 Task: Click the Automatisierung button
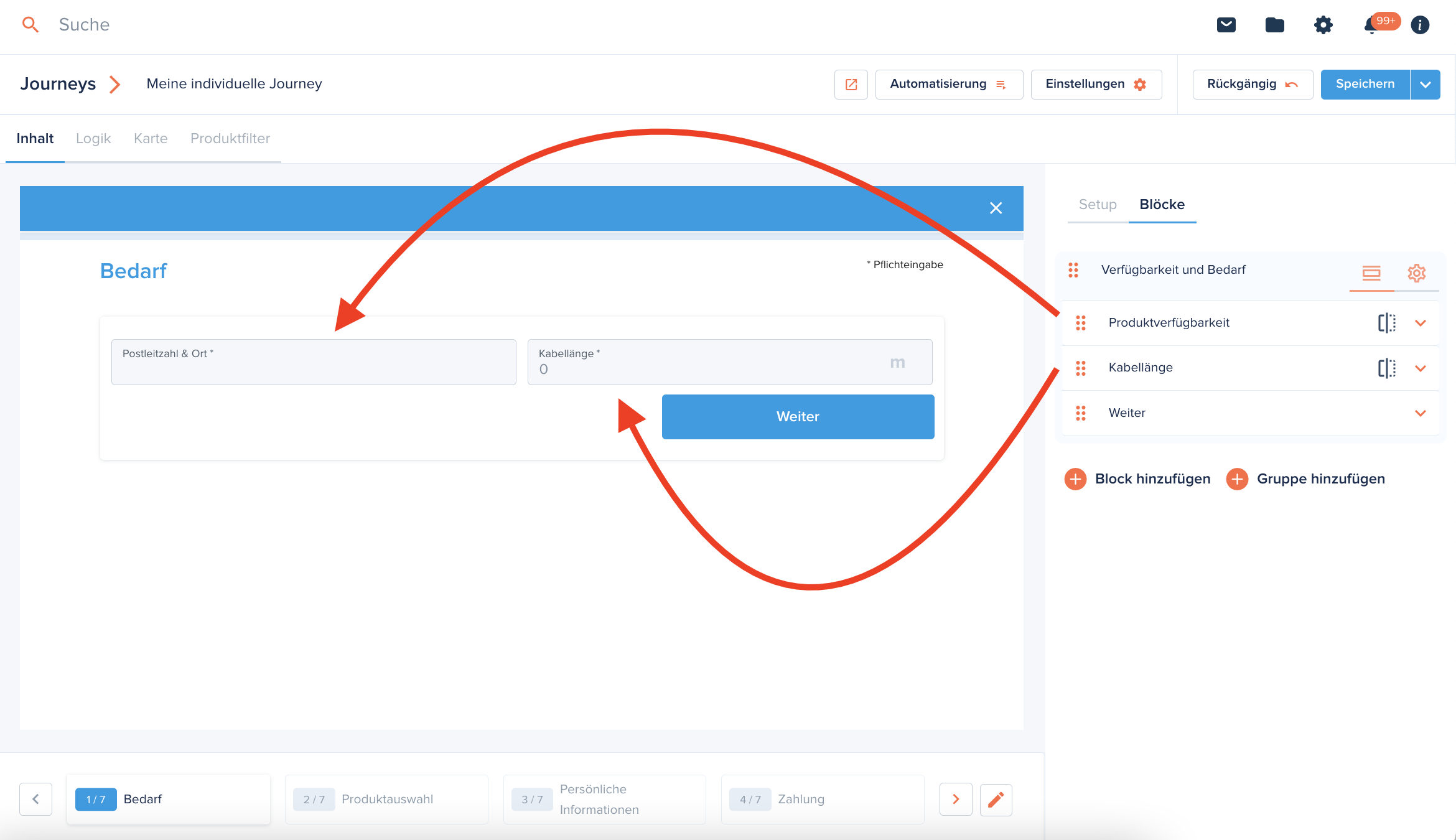[x=950, y=85]
